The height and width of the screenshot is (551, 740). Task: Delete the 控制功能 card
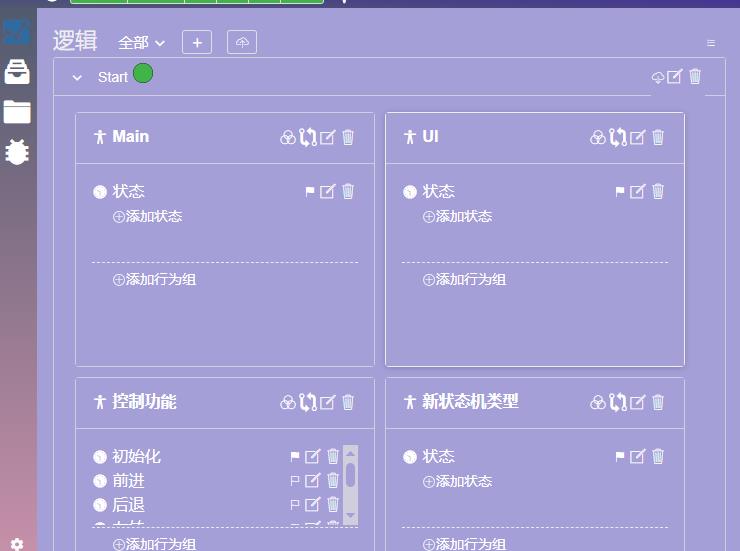coord(348,402)
